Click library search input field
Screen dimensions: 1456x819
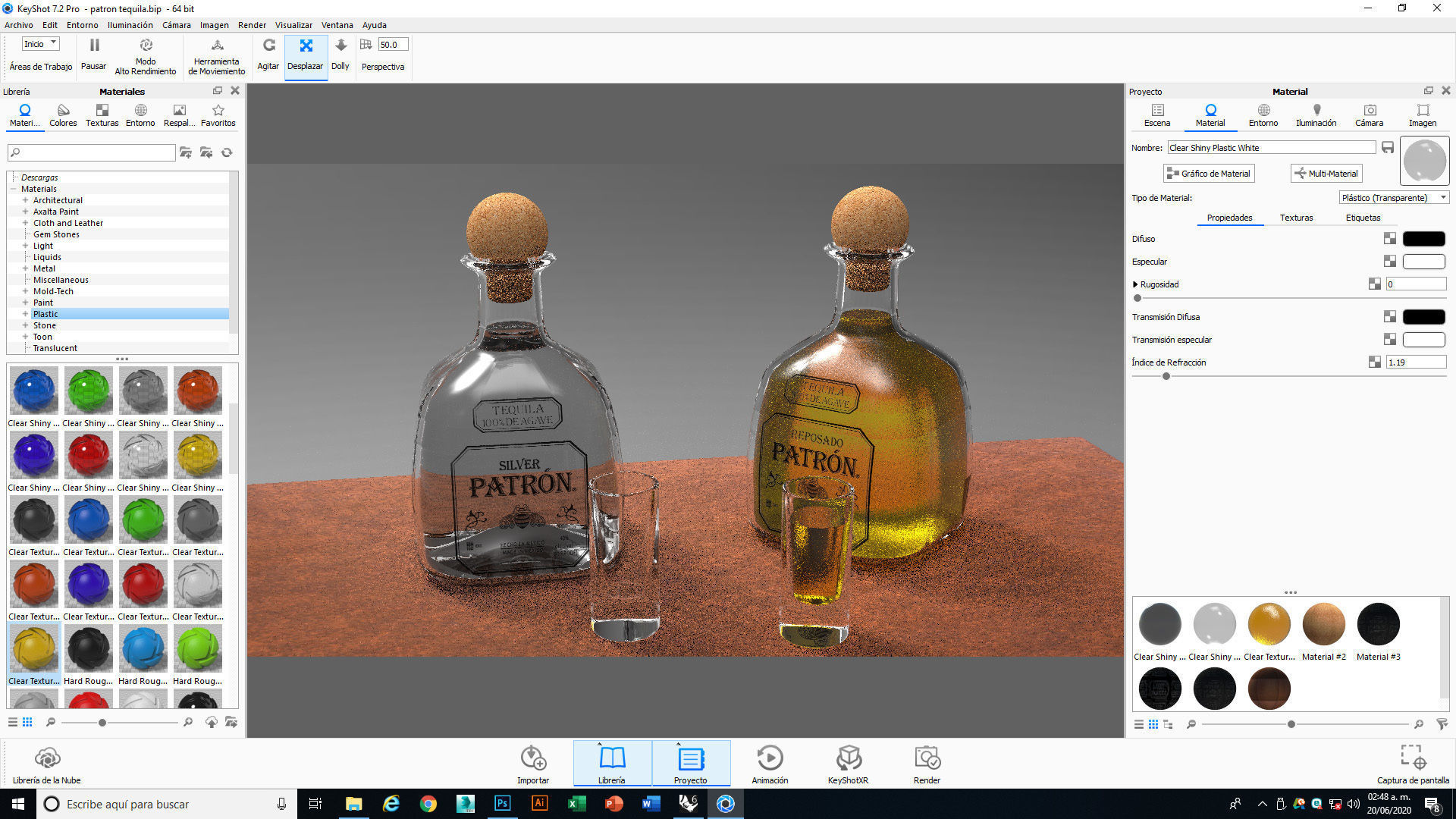click(x=92, y=152)
